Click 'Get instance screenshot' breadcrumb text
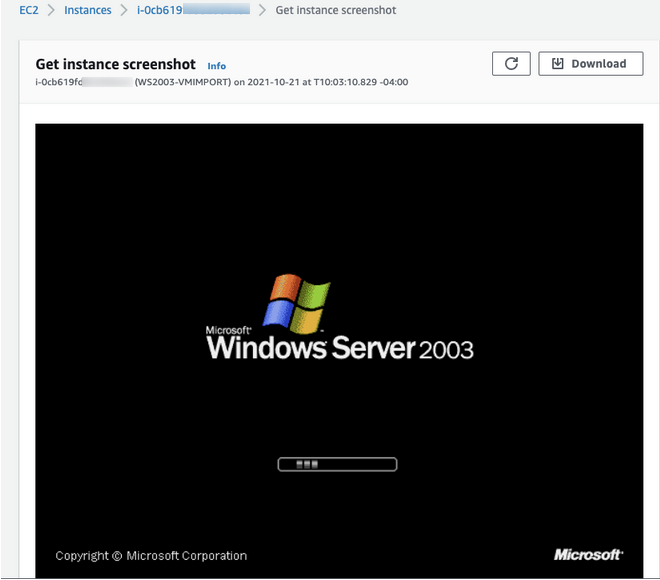The image size is (660, 580). click(335, 10)
